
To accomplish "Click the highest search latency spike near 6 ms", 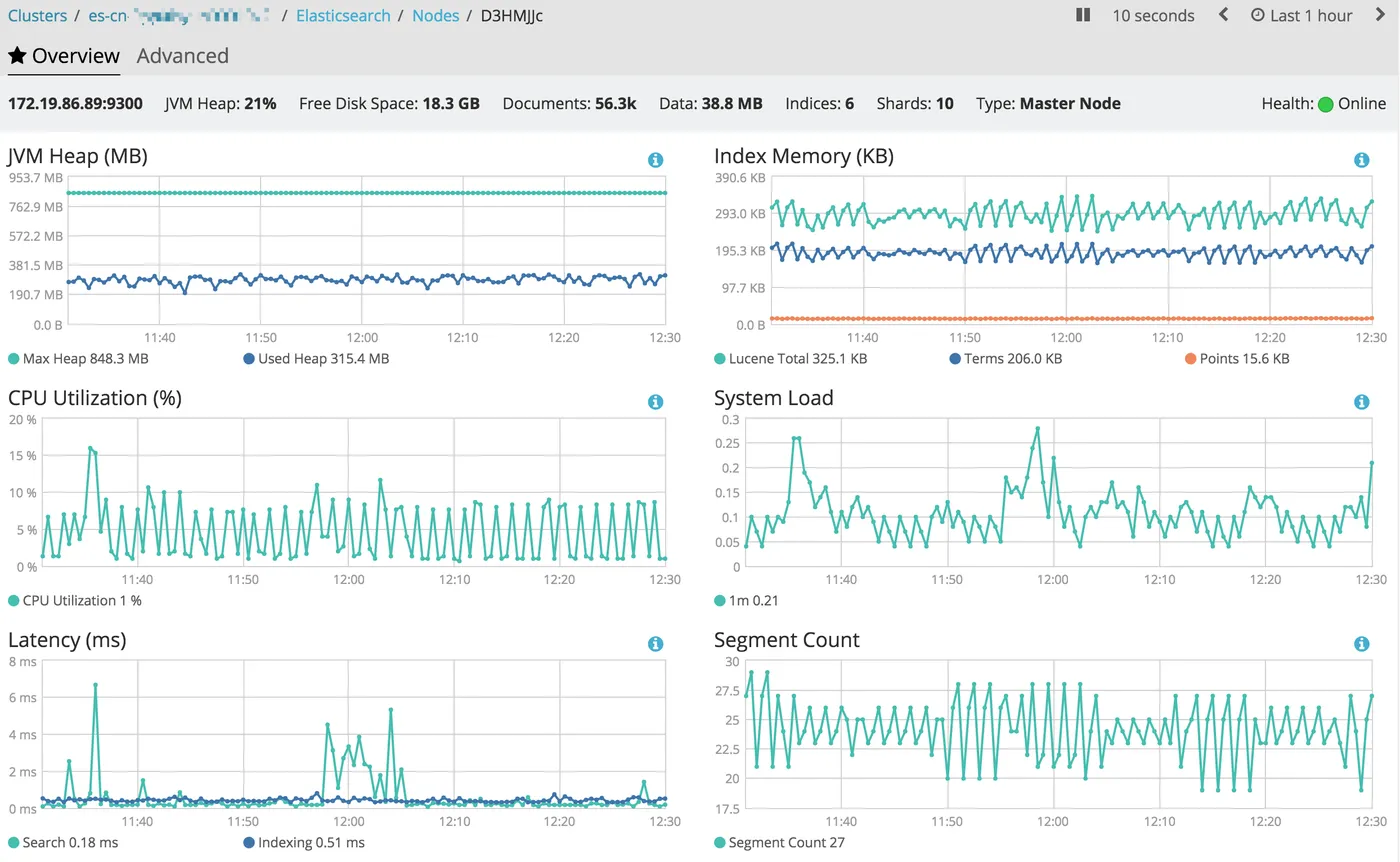I will pos(95,685).
